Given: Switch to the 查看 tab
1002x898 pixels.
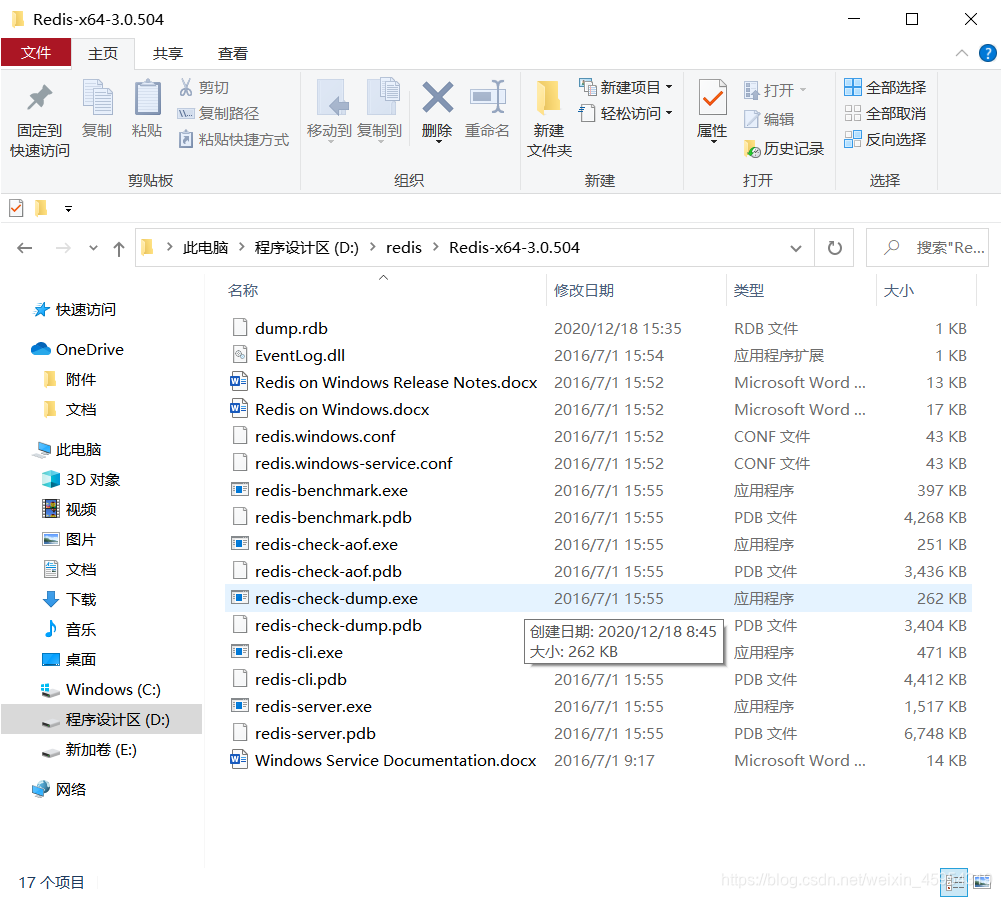Looking at the screenshot, I should coord(232,53).
